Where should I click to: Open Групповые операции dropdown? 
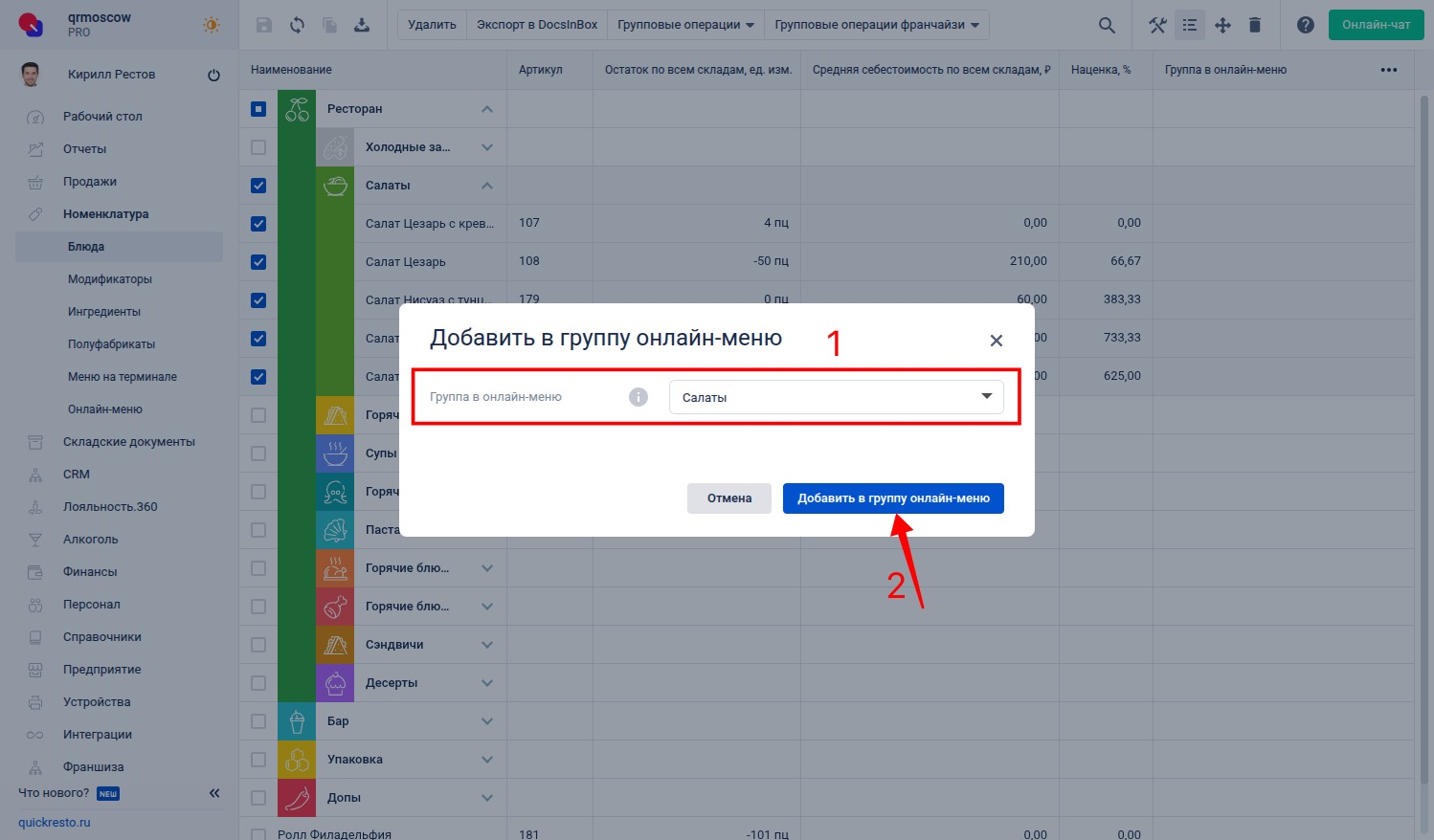pos(685,25)
